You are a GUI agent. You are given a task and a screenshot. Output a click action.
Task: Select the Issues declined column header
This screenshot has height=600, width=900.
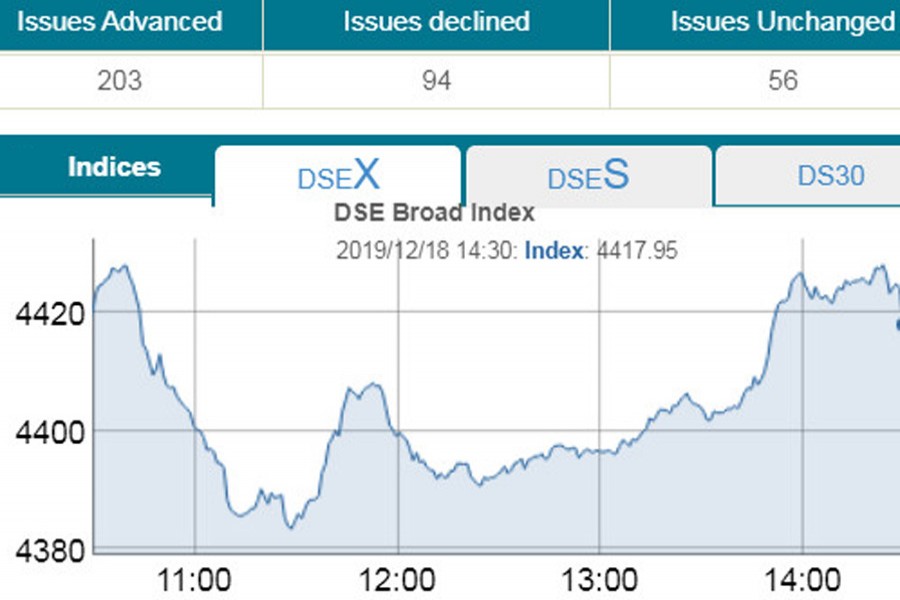(436, 22)
